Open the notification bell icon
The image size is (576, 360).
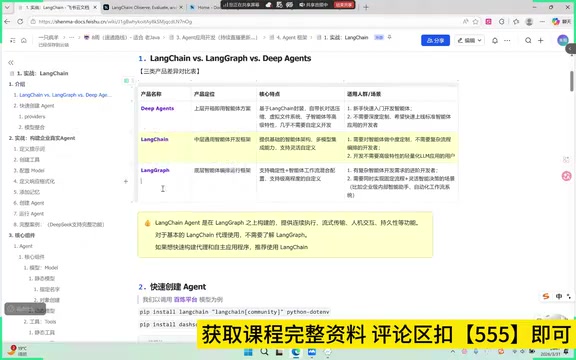[x=495, y=40]
